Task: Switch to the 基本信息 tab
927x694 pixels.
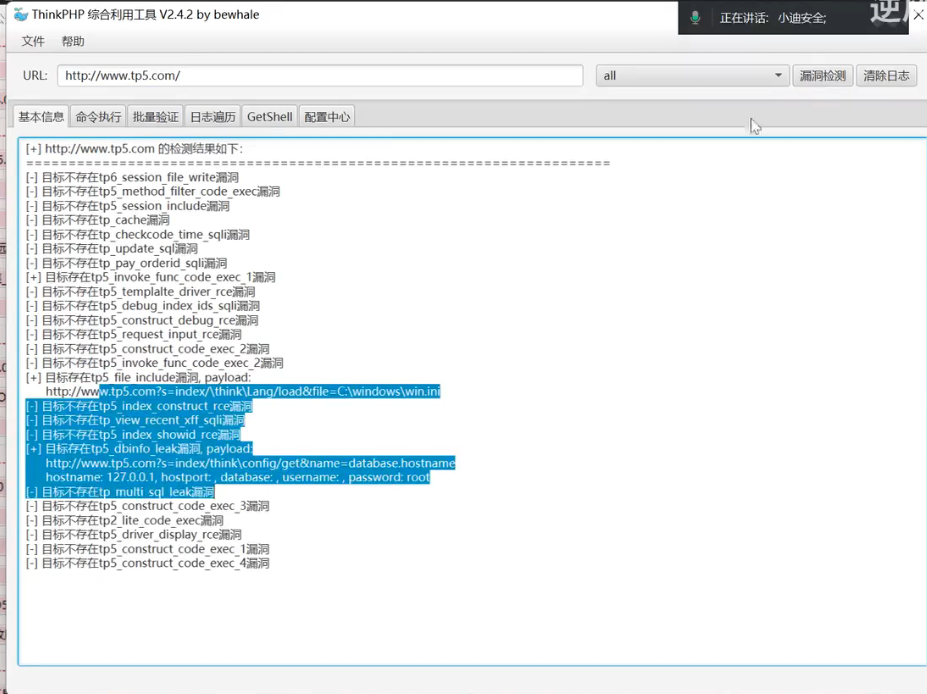Action: click(41, 116)
